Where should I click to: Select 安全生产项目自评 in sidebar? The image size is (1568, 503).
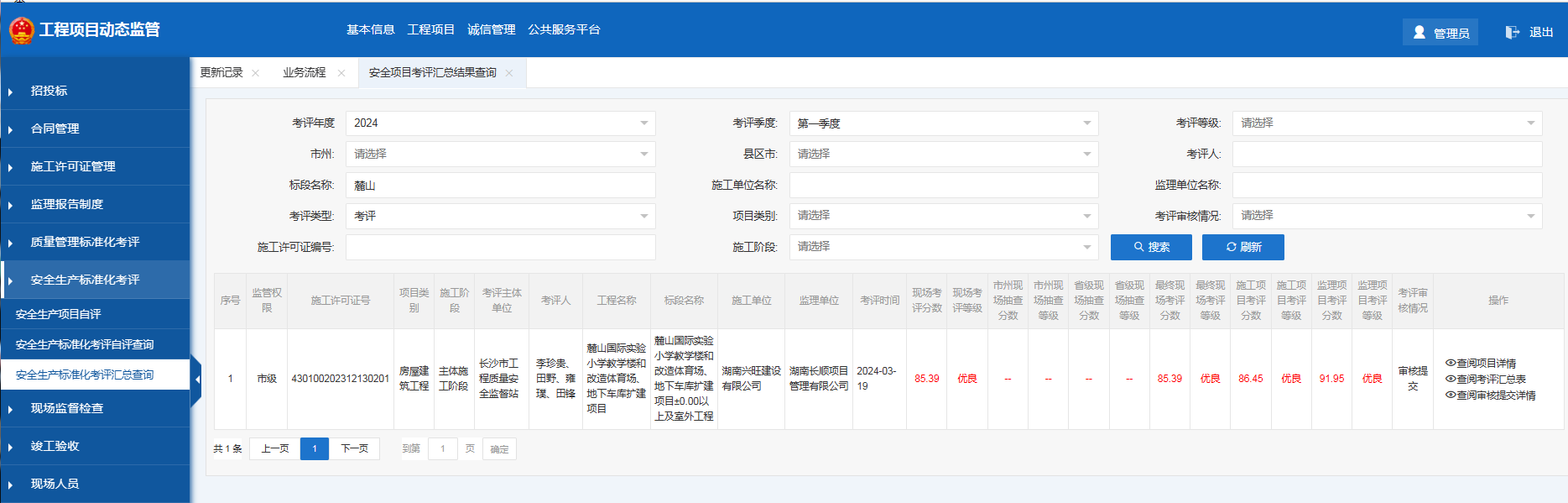coord(59,314)
